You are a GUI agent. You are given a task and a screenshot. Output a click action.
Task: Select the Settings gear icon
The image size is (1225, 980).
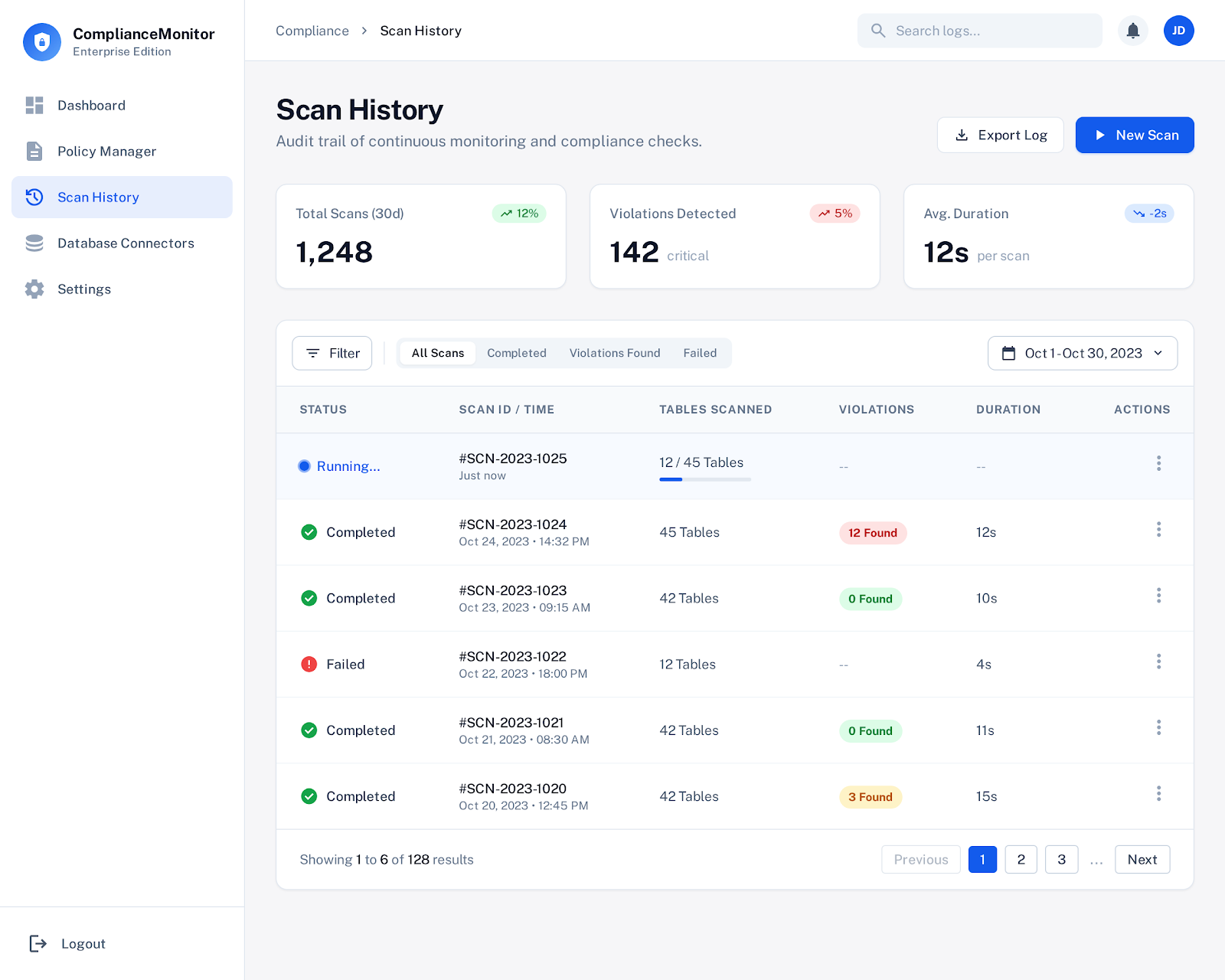34,289
